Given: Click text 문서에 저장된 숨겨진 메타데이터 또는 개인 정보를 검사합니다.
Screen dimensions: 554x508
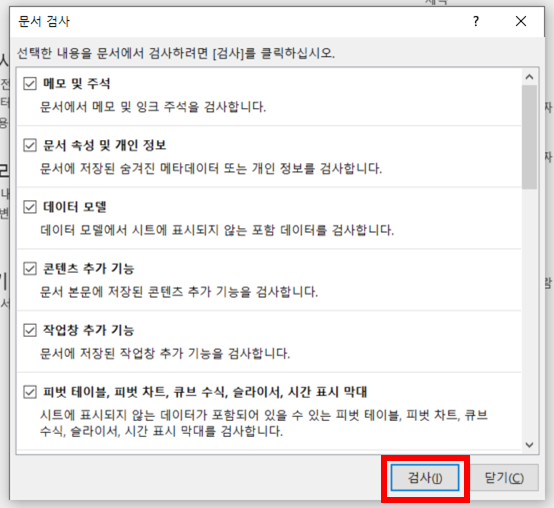Looking at the screenshot, I should tap(211, 168).
